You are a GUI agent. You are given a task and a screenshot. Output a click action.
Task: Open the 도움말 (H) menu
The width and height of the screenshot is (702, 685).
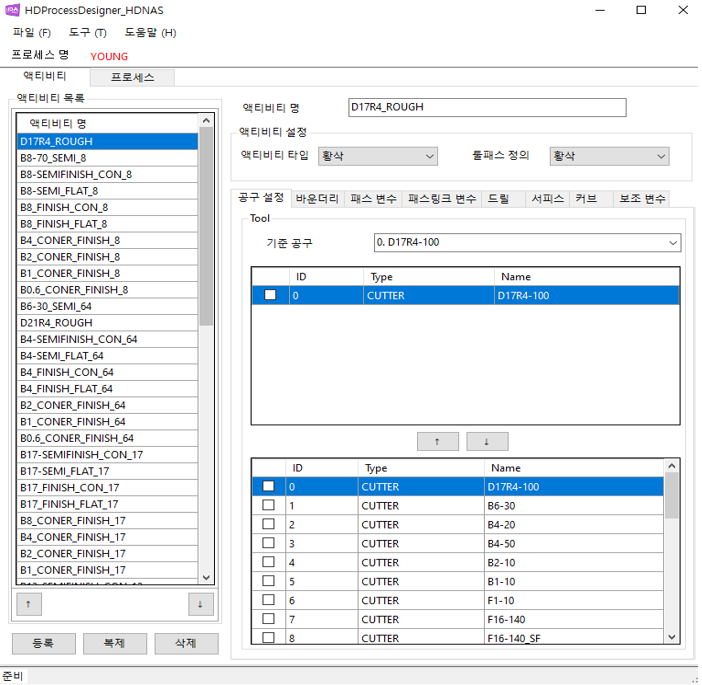pyautogui.click(x=150, y=33)
